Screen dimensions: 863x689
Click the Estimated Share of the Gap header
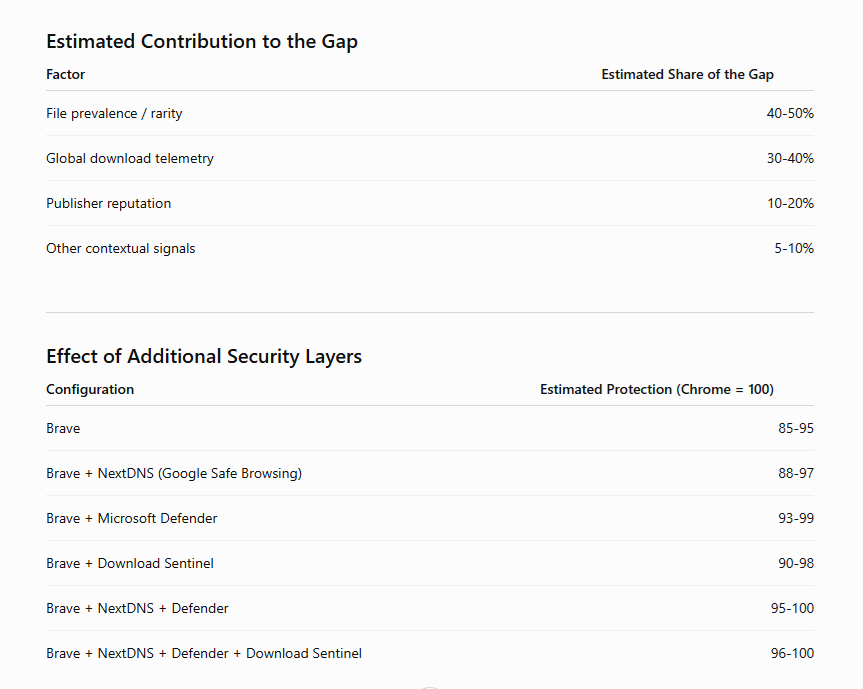pyautogui.click(x=687, y=74)
